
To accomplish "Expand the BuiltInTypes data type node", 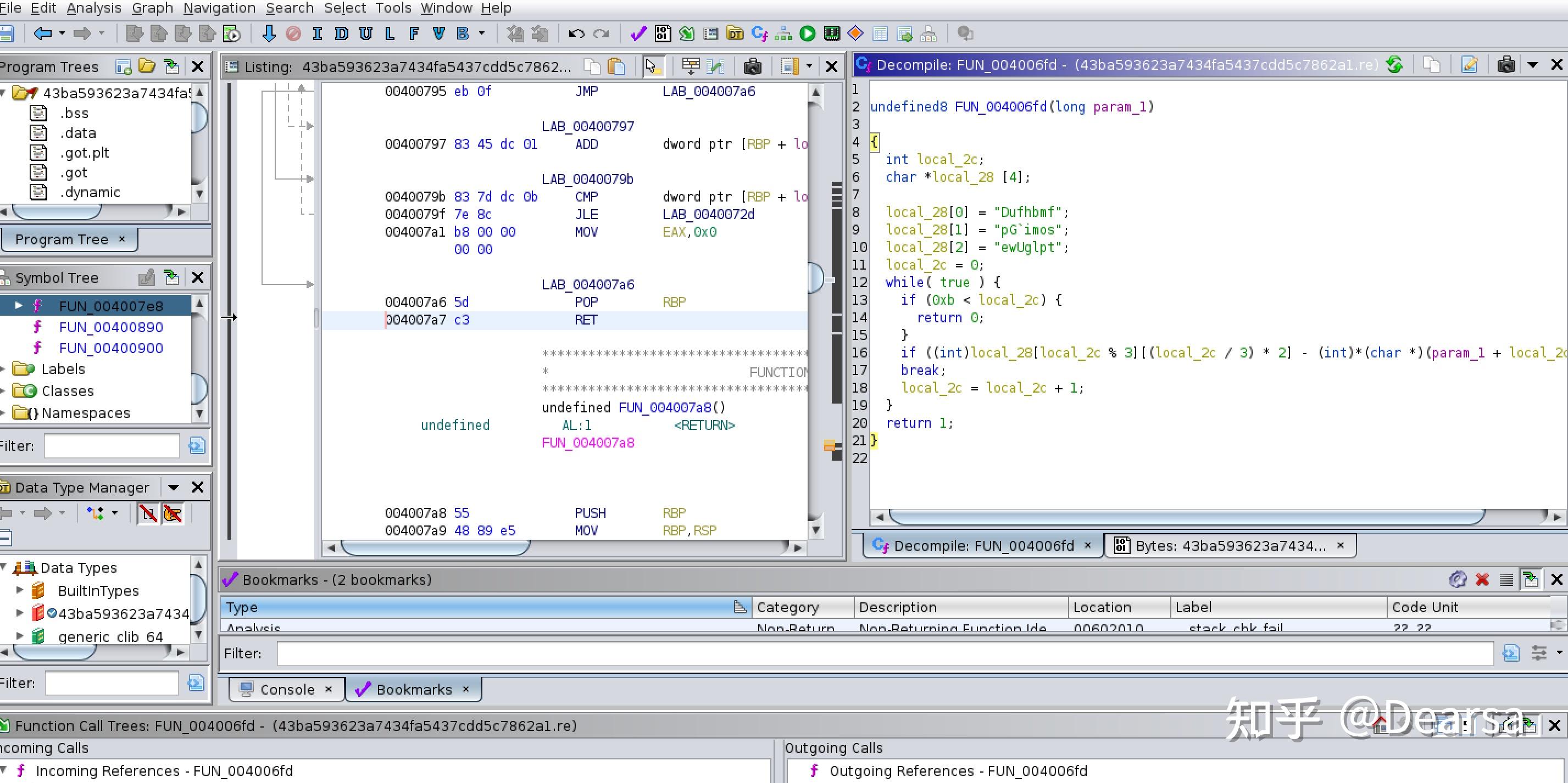I will click(x=19, y=590).
